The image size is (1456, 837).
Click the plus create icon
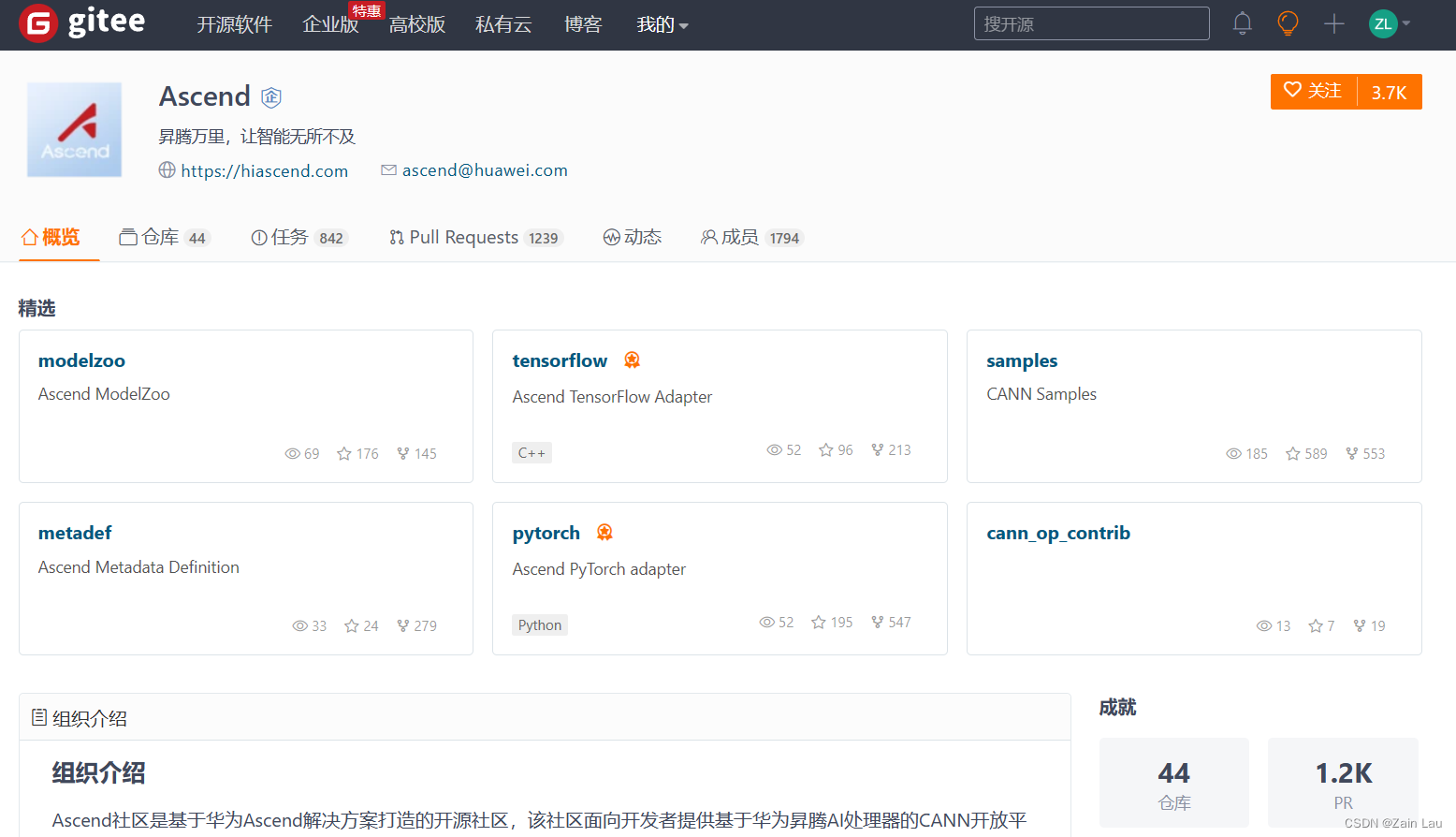pyautogui.click(x=1334, y=24)
